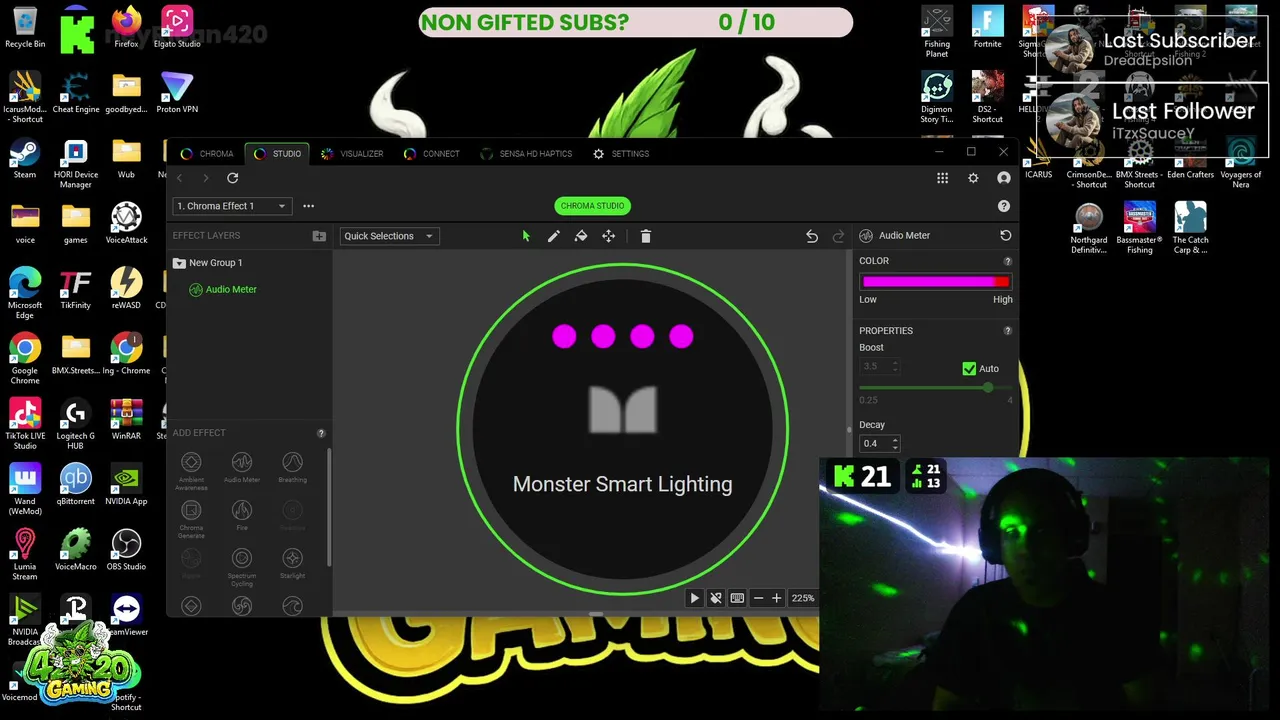Open the gear settings icon near profile
This screenshot has height=720, width=1280.
pyautogui.click(x=973, y=178)
